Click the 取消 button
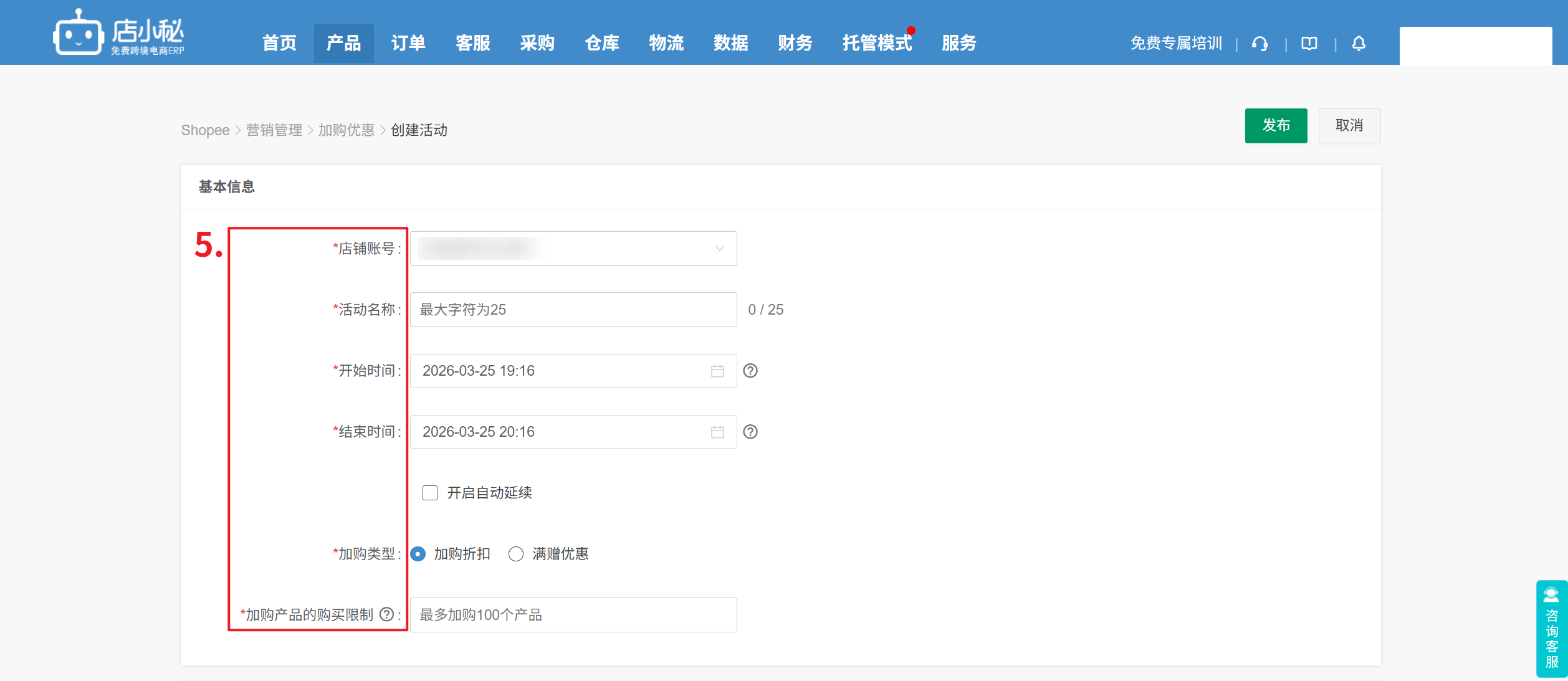1568x681 pixels. point(1349,126)
